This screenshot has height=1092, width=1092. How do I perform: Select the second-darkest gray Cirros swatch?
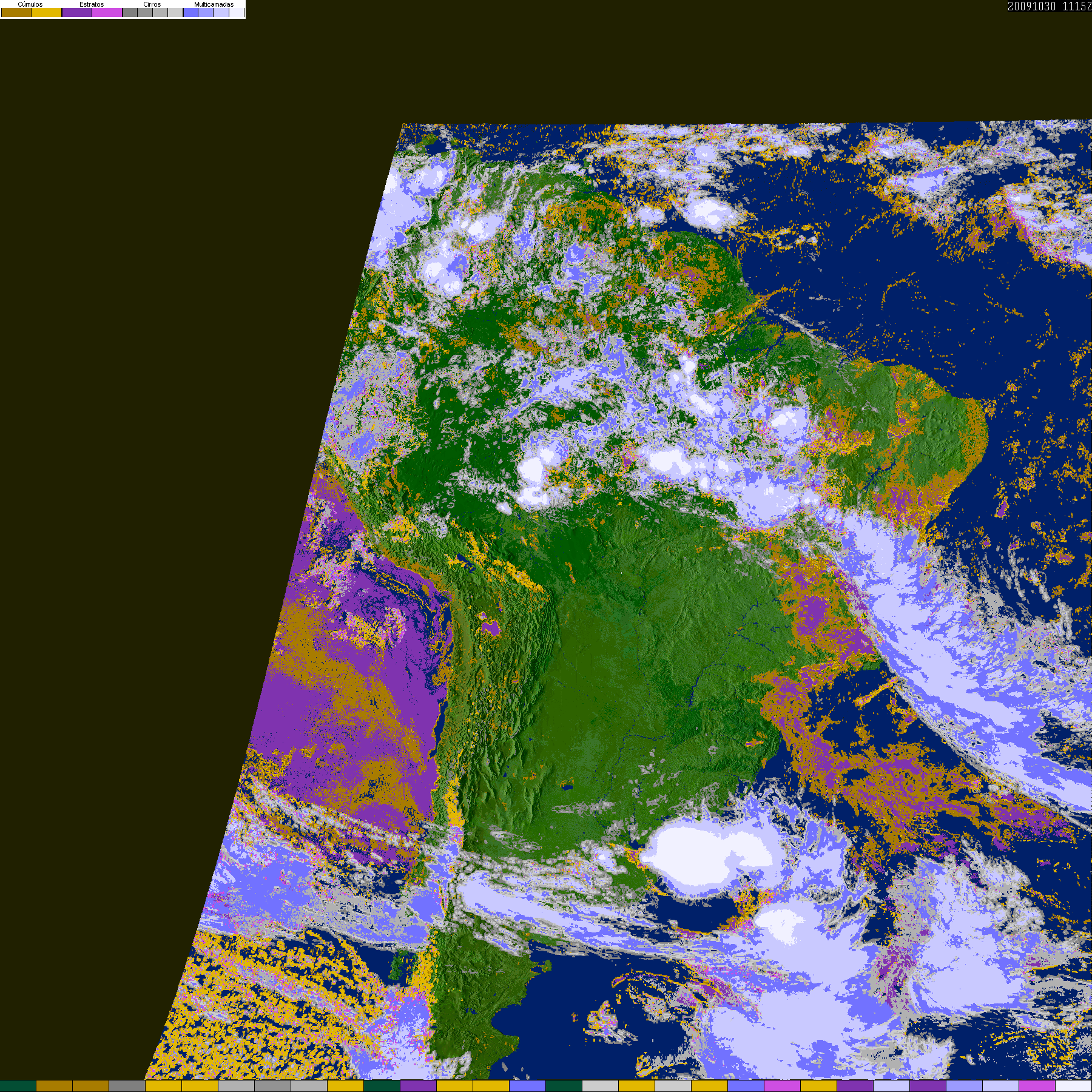coord(145,12)
